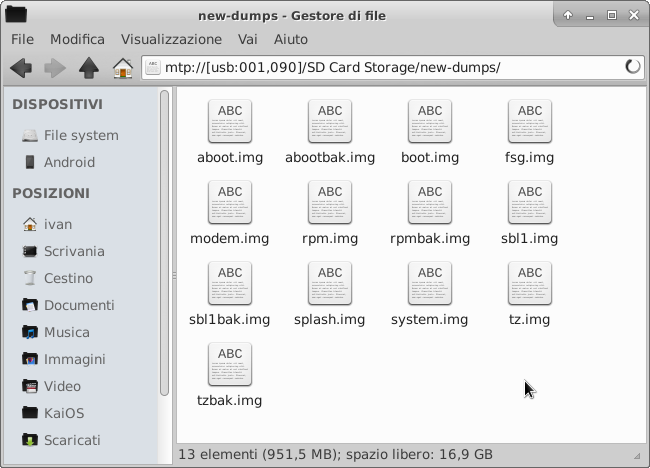Select the tzbak.img file icon
Image resolution: width=650 pixels, height=468 pixels.
click(230, 364)
